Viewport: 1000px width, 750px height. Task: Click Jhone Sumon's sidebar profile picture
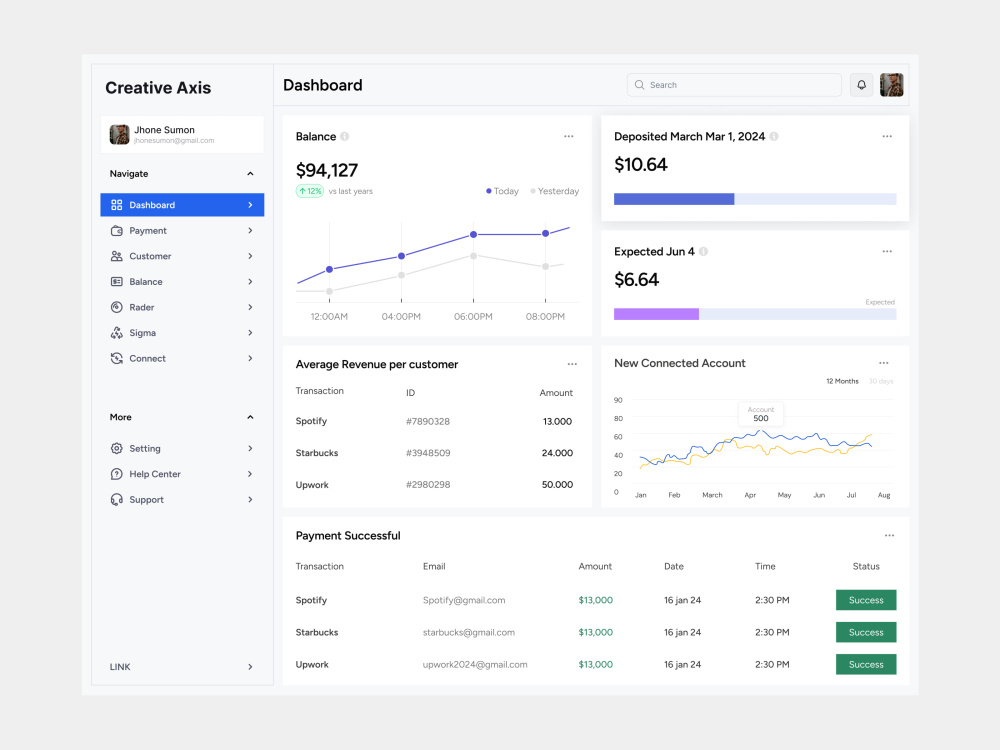point(120,135)
